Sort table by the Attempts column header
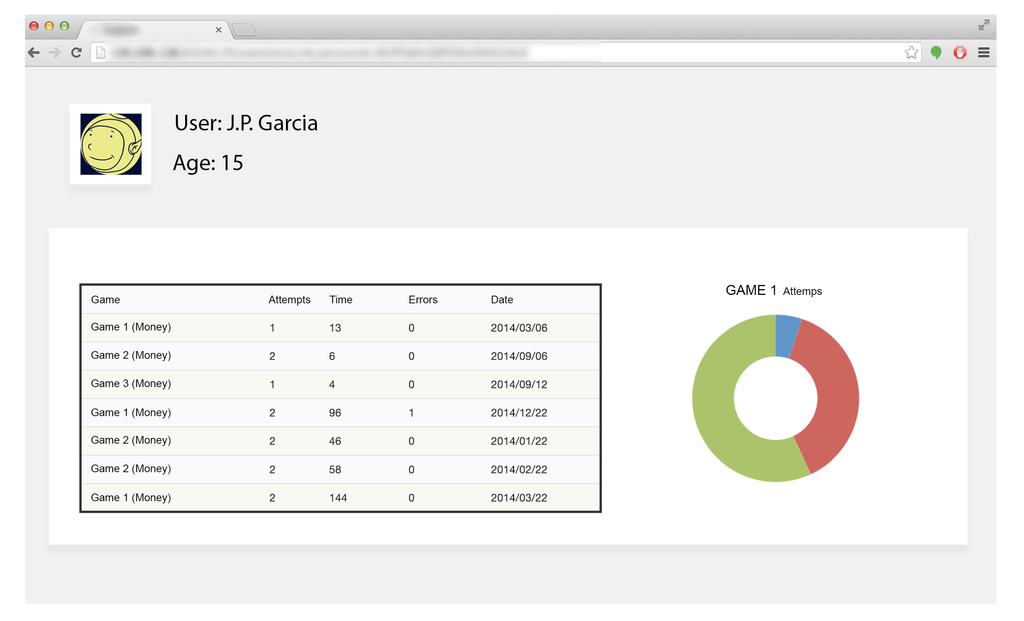Screen dimensions: 1024x621 click(289, 300)
